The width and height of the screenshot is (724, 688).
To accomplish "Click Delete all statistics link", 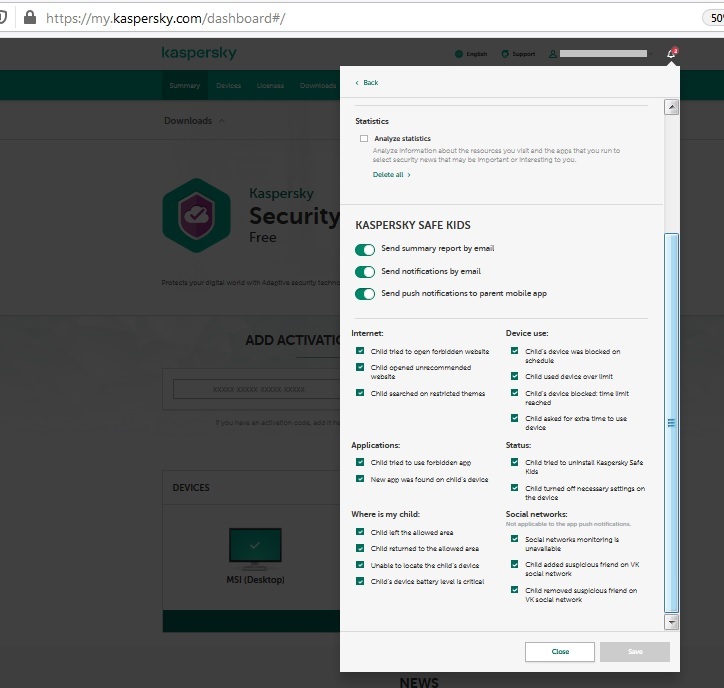I will pyautogui.click(x=392, y=175).
